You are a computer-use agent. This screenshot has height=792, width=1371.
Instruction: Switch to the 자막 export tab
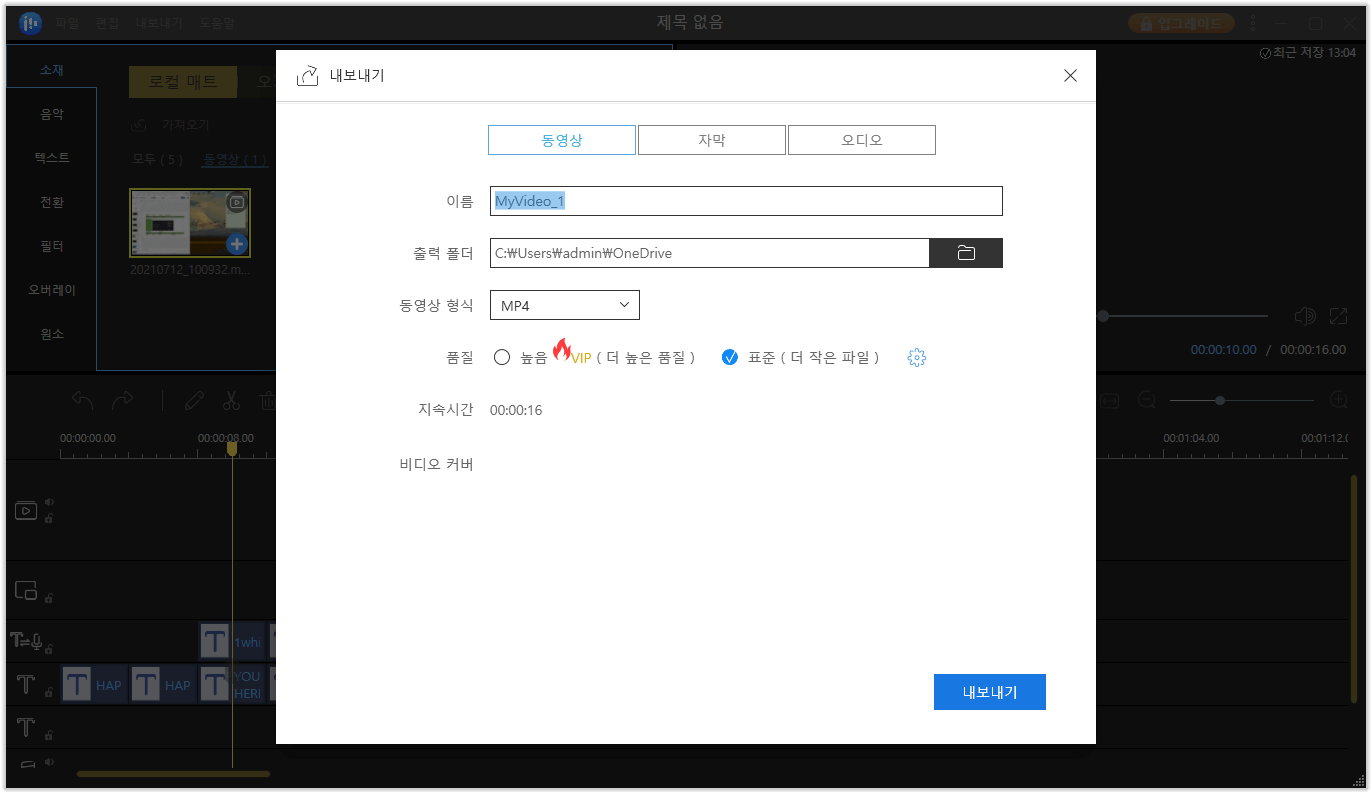[x=711, y=139]
